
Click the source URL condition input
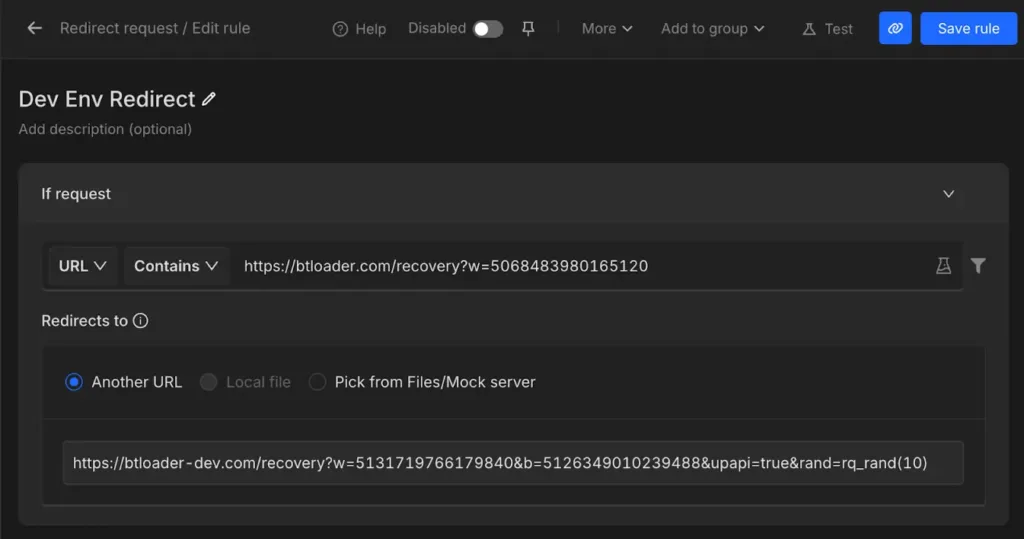point(581,266)
